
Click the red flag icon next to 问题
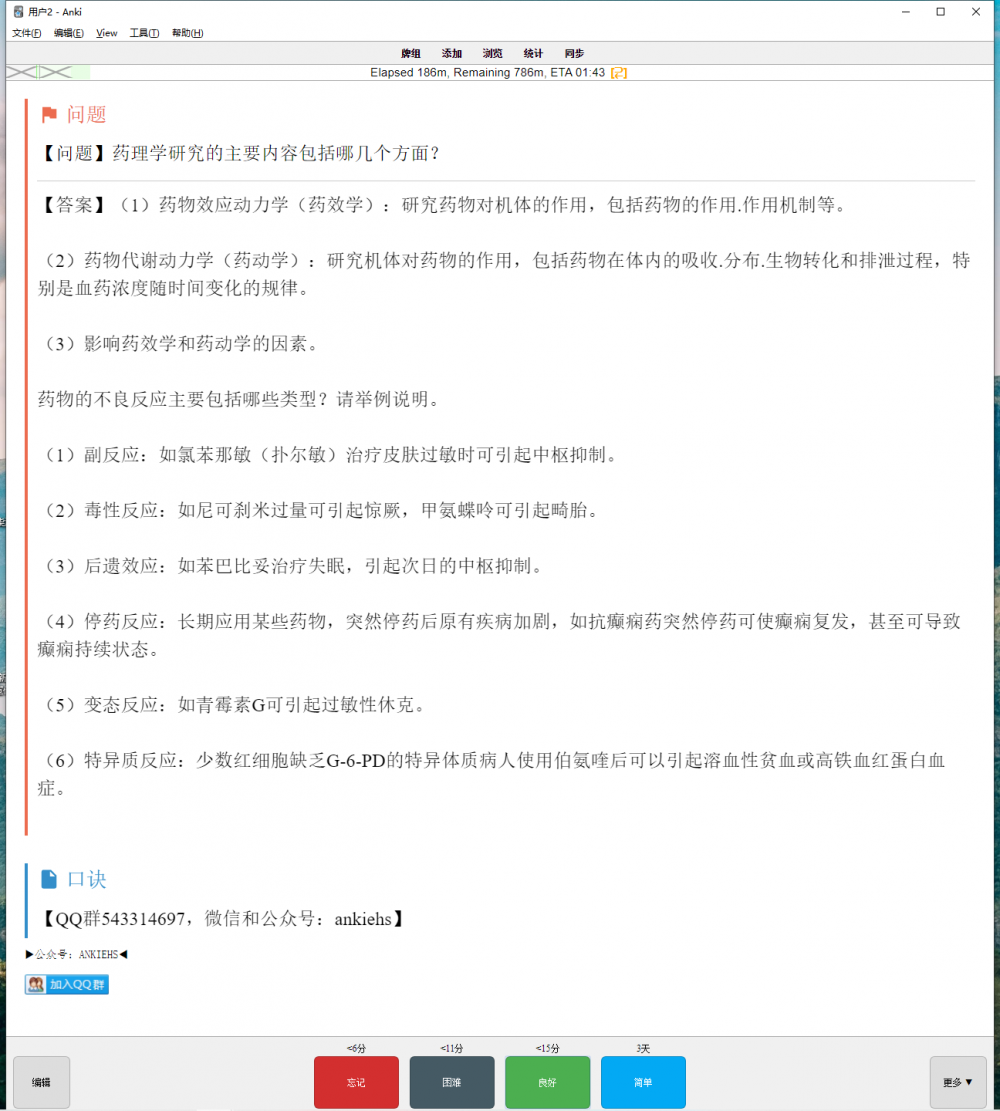pos(49,114)
